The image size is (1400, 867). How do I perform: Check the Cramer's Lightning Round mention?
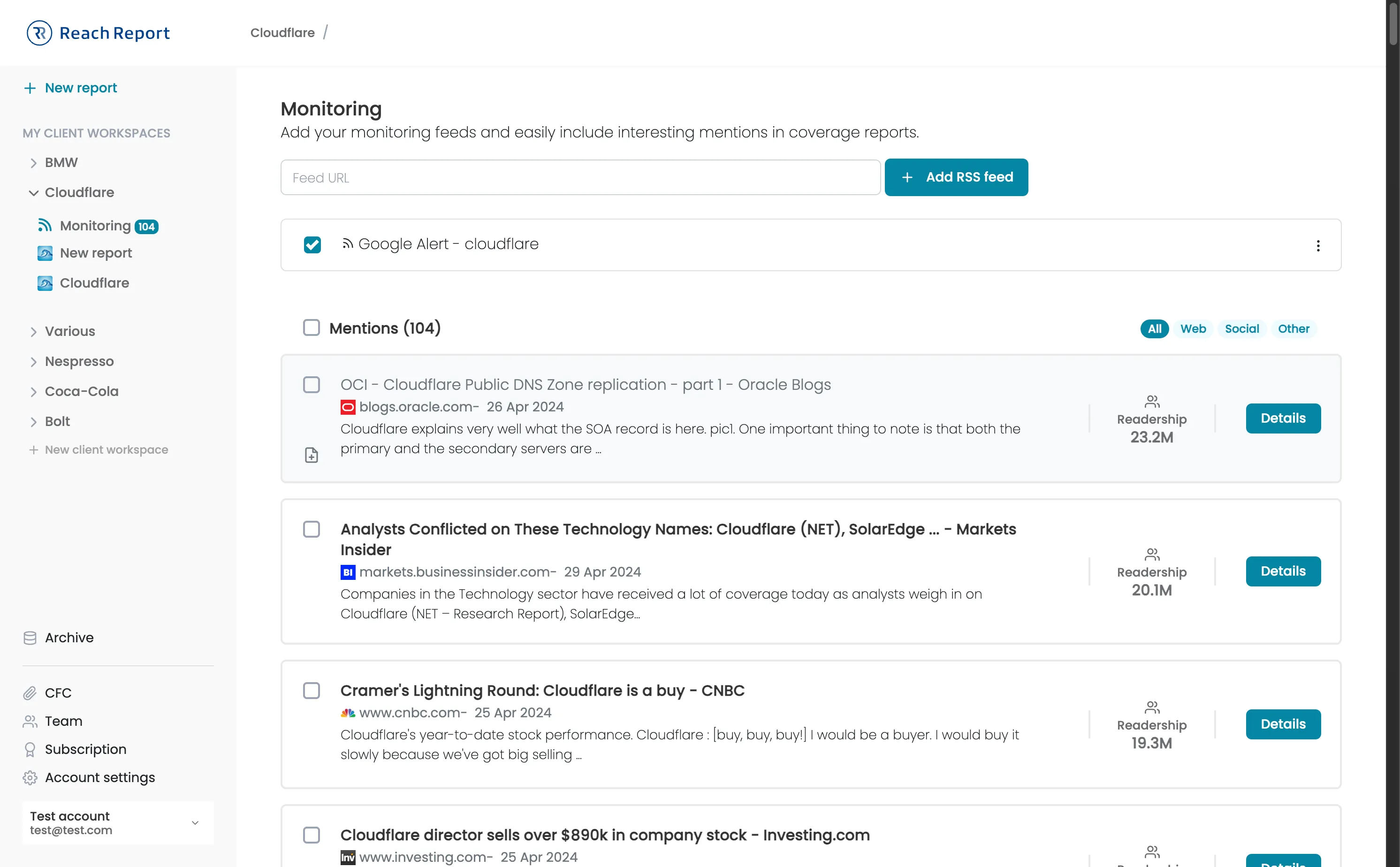(x=312, y=691)
